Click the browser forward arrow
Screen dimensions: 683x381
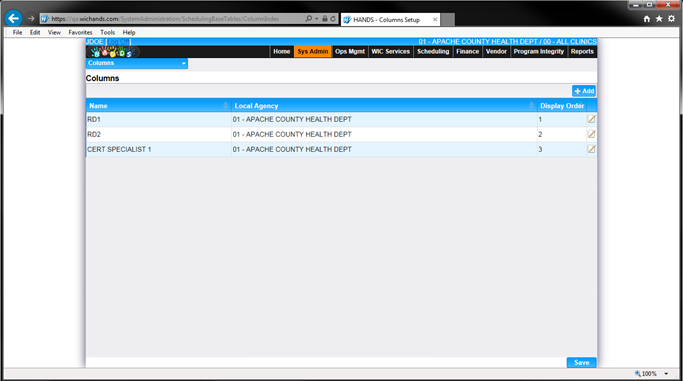click(30, 19)
